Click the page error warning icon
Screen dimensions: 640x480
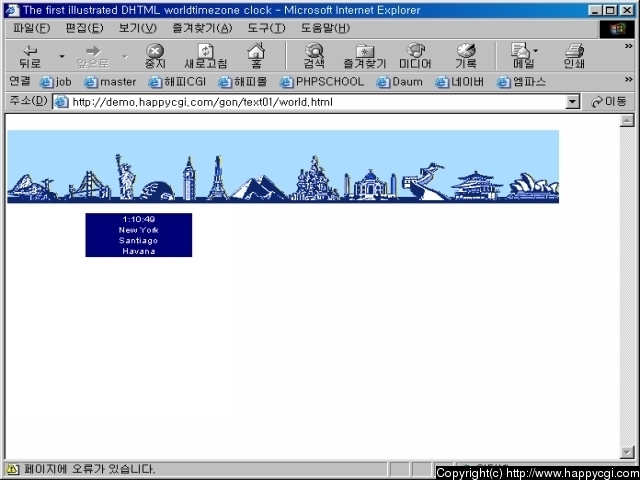pos(12,469)
